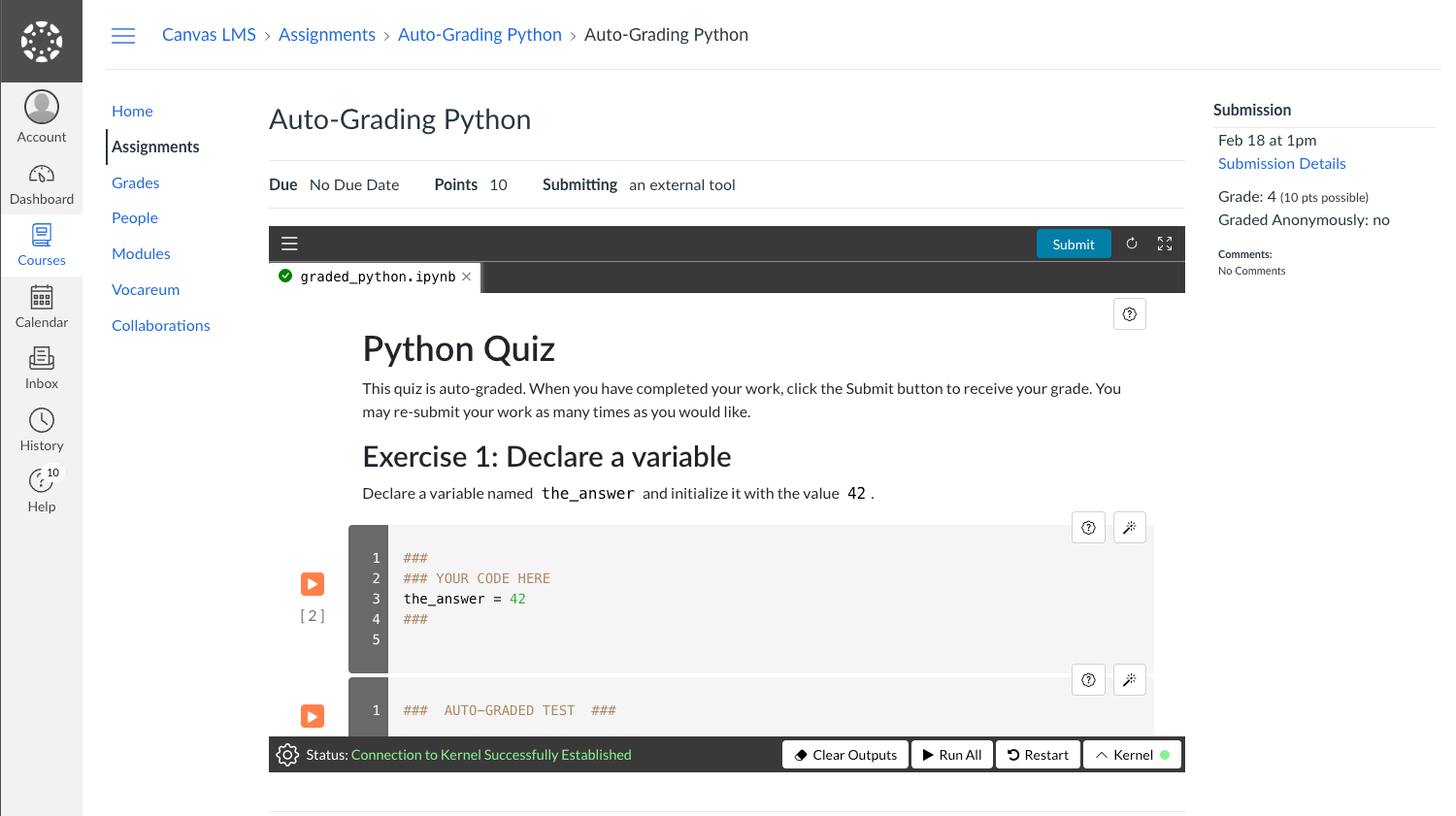The width and height of the screenshot is (1456, 816).
Task: Close the graded_python.ipynb tab
Action: 467,277
